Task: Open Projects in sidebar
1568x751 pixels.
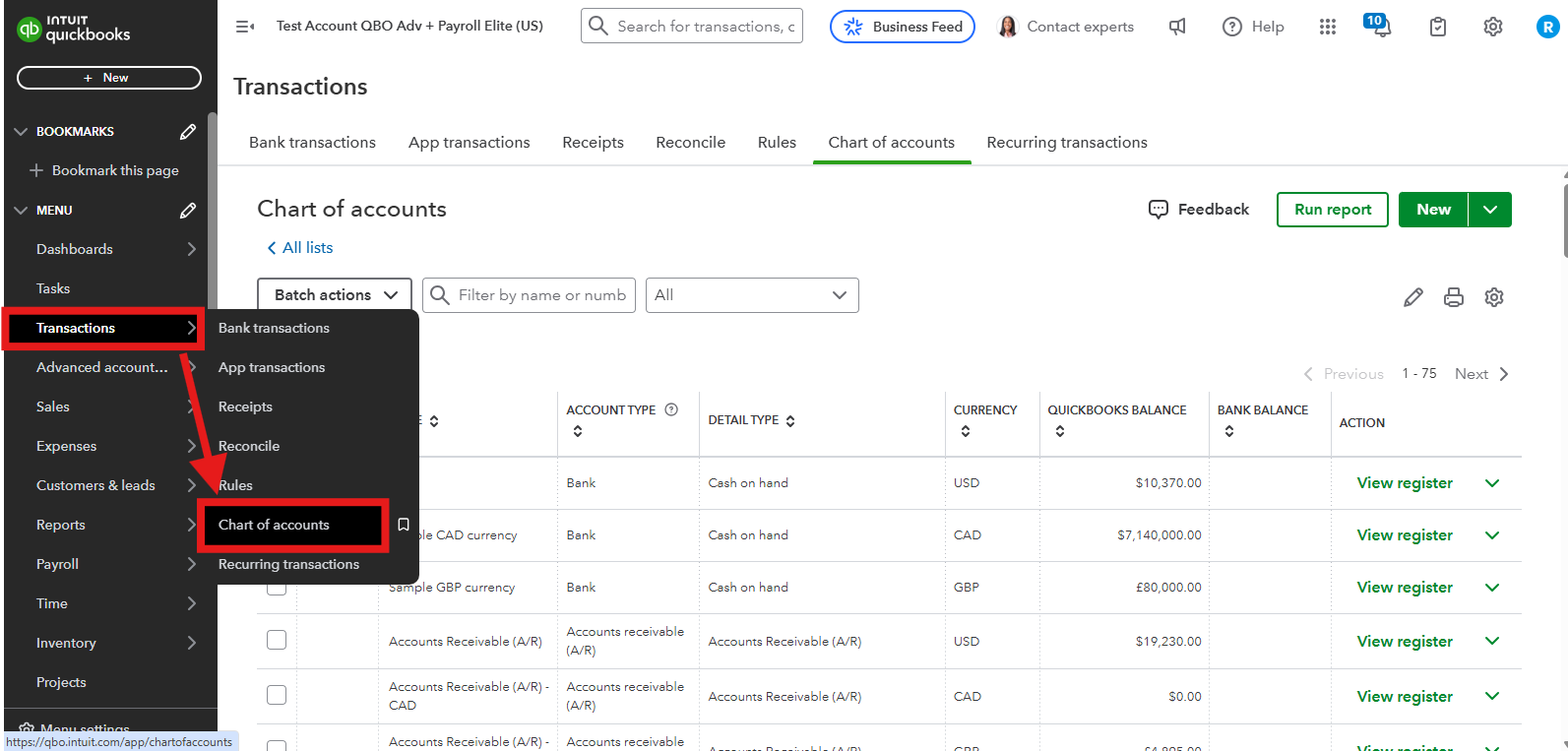Action: click(61, 683)
